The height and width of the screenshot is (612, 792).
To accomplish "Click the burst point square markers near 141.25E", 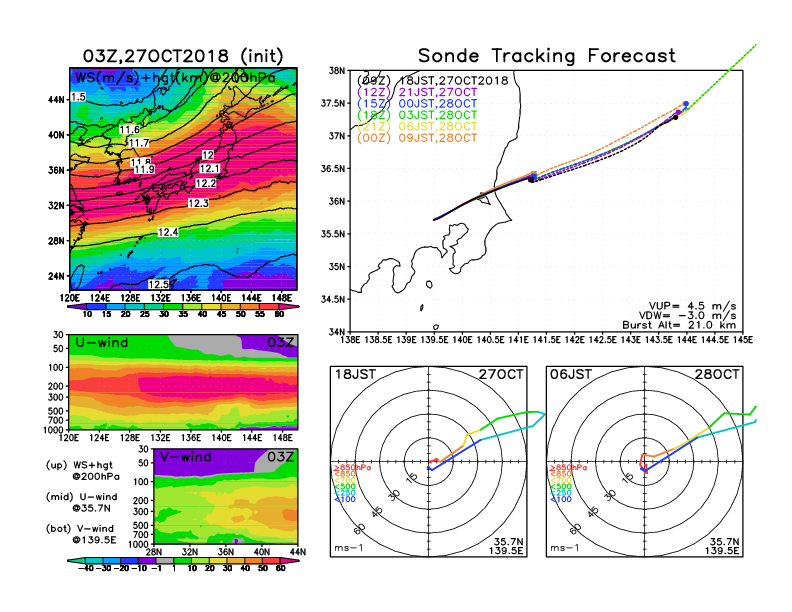I will pos(532,177).
